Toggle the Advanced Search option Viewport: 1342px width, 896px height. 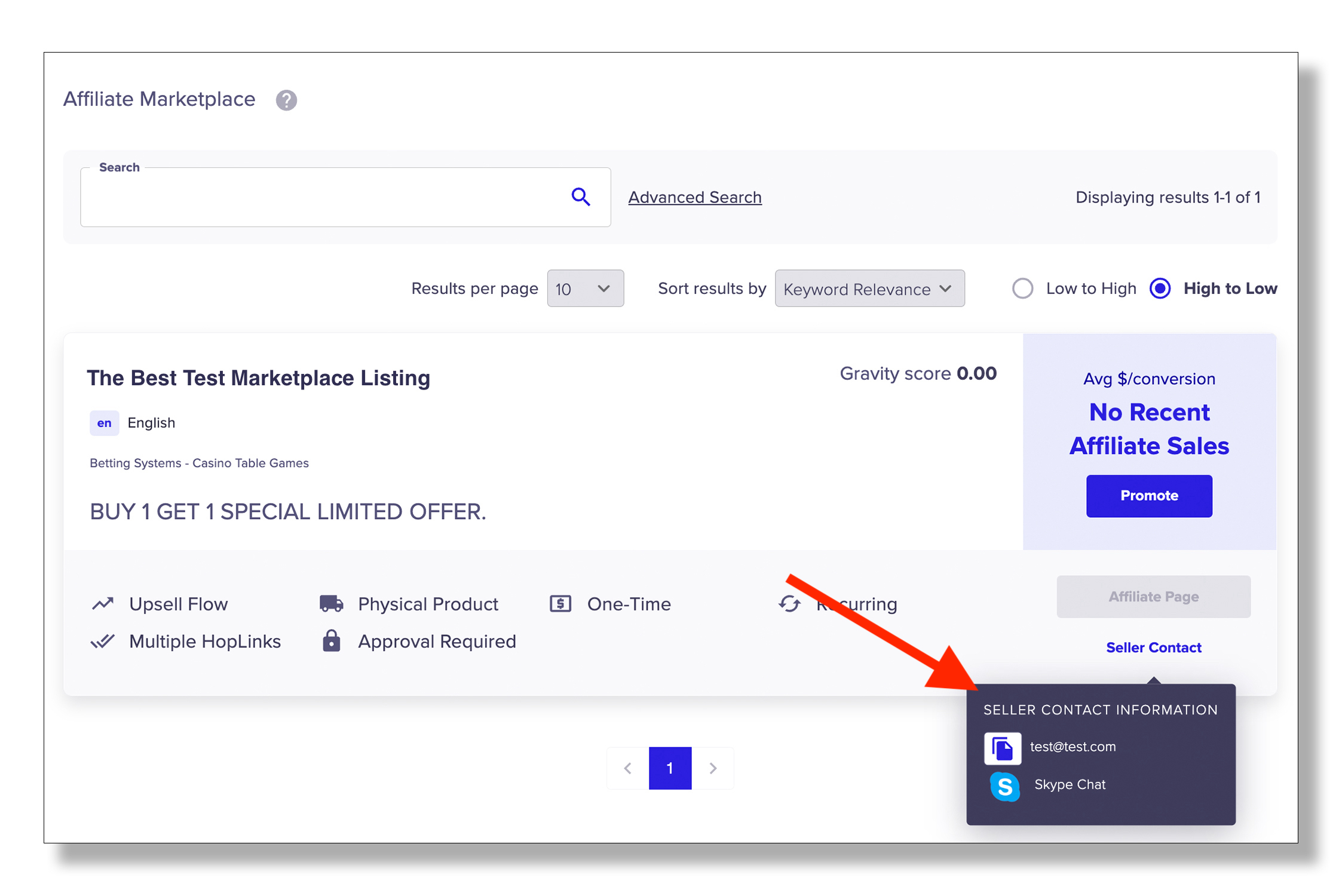[x=694, y=197]
